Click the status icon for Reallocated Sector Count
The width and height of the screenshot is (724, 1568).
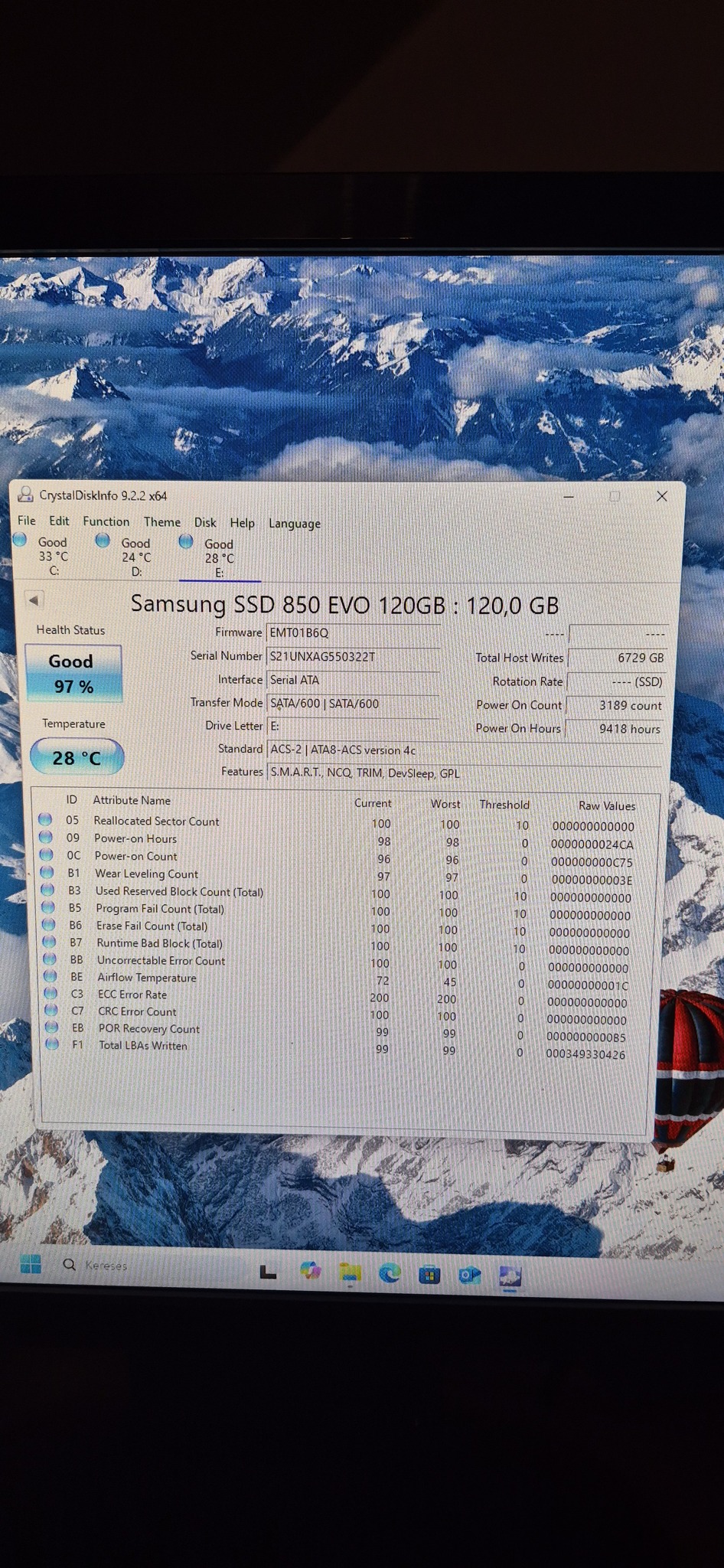point(45,819)
